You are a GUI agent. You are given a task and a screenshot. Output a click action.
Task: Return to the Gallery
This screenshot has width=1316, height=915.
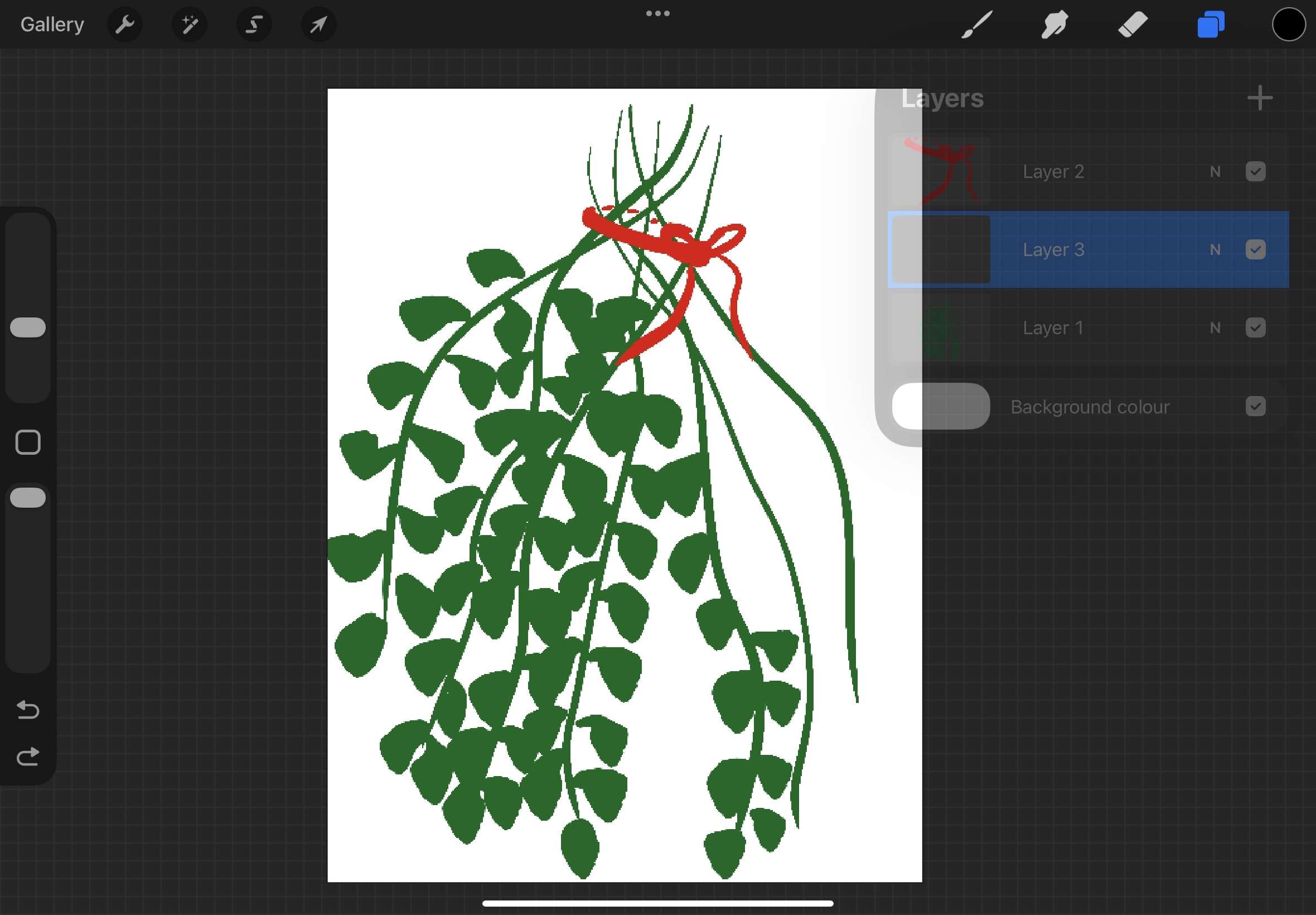(52, 25)
